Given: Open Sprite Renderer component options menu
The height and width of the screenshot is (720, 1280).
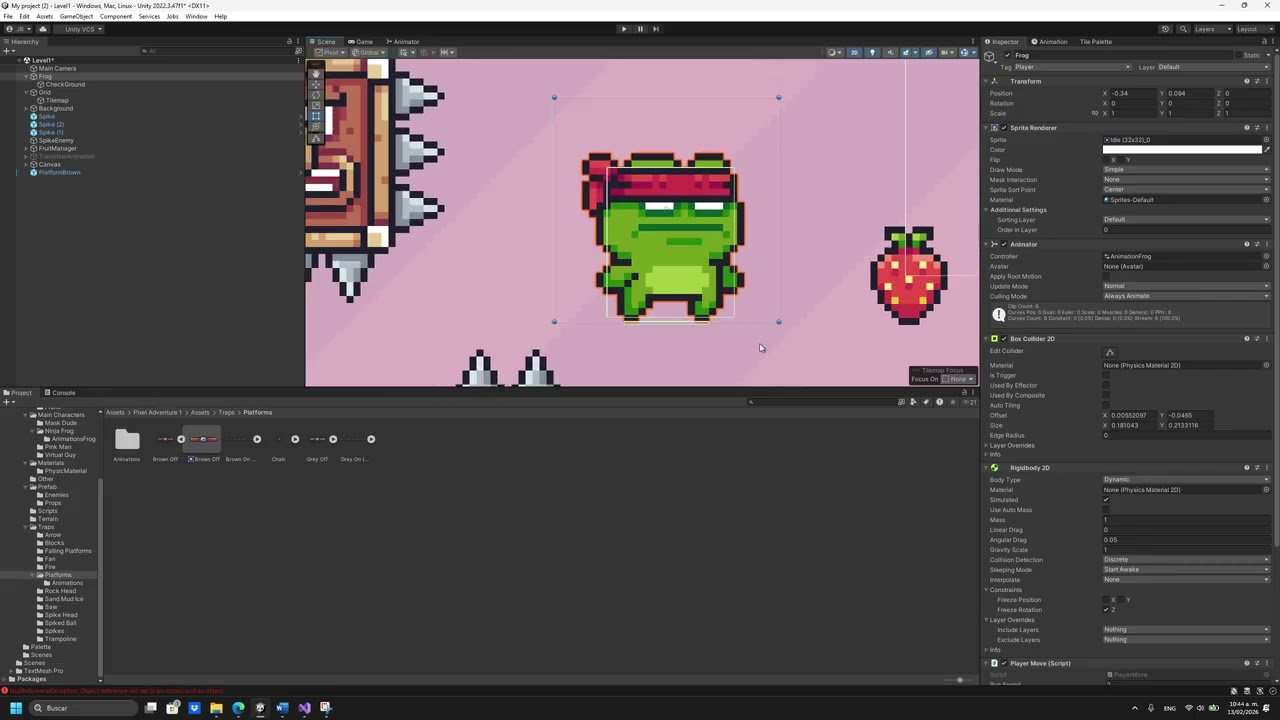Looking at the screenshot, I should [x=1267, y=128].
